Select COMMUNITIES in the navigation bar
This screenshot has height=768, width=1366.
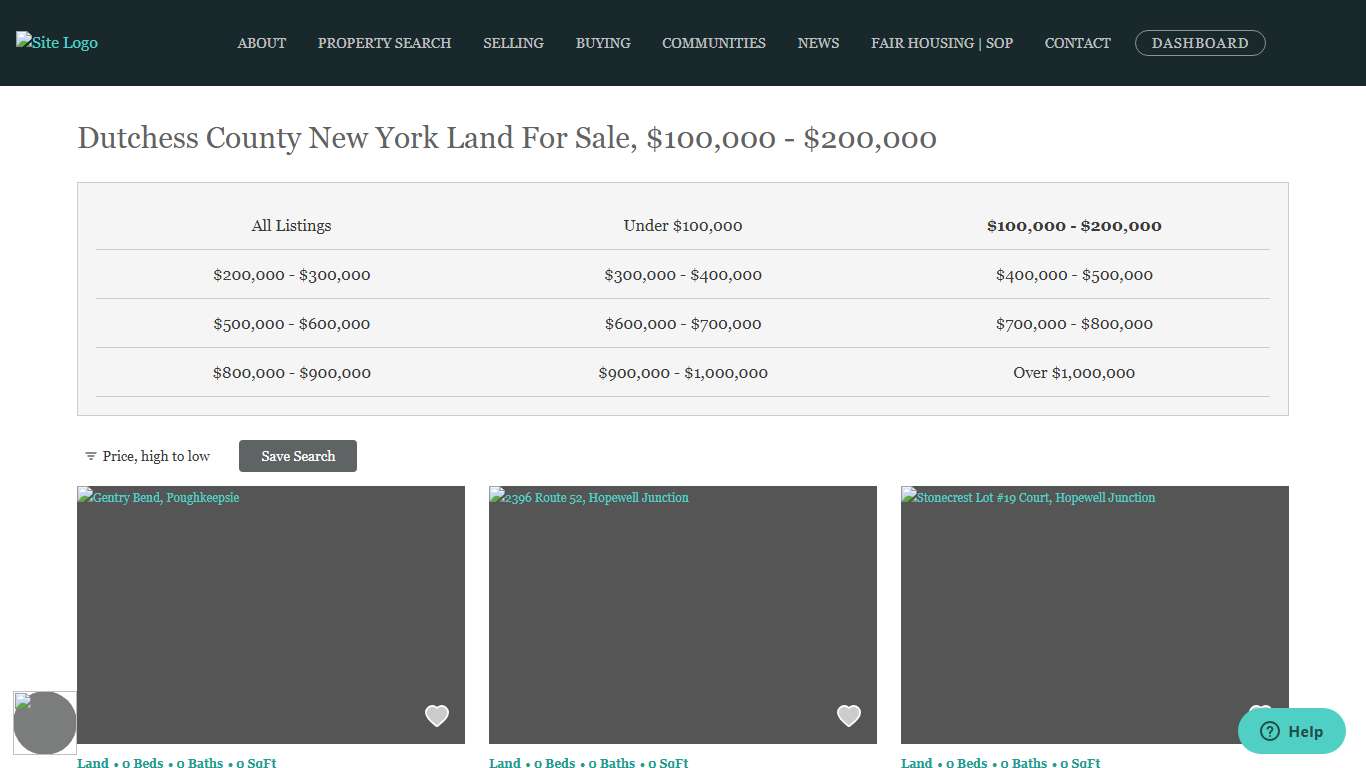coord(713,43)
